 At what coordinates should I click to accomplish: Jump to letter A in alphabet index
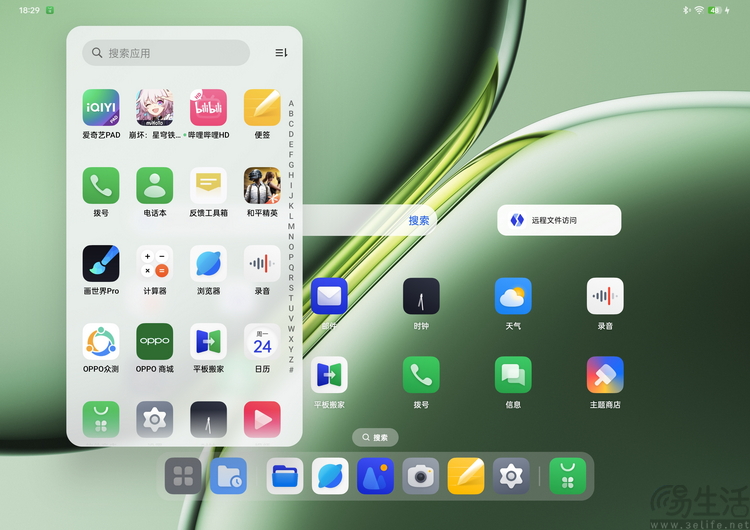click(x=291, y=103)
